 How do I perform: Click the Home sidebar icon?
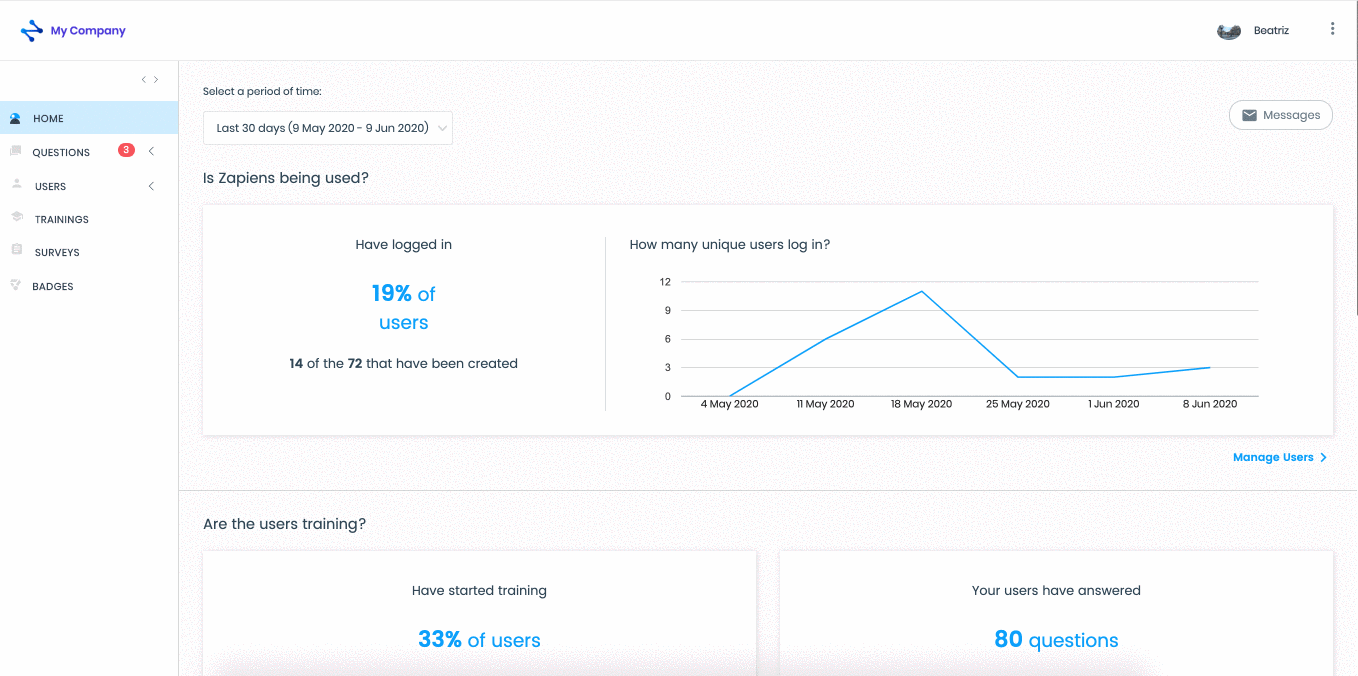(15, 118)
